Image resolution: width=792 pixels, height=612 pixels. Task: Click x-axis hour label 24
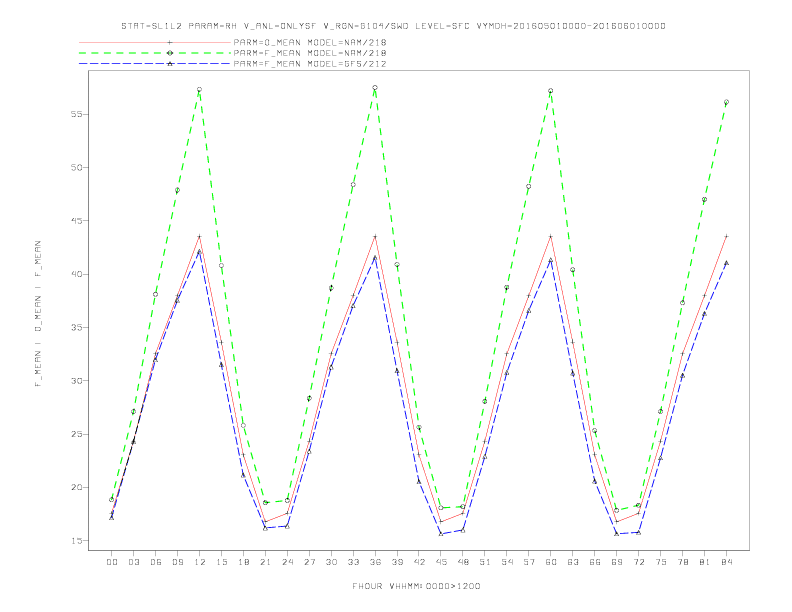coord(287,562)
